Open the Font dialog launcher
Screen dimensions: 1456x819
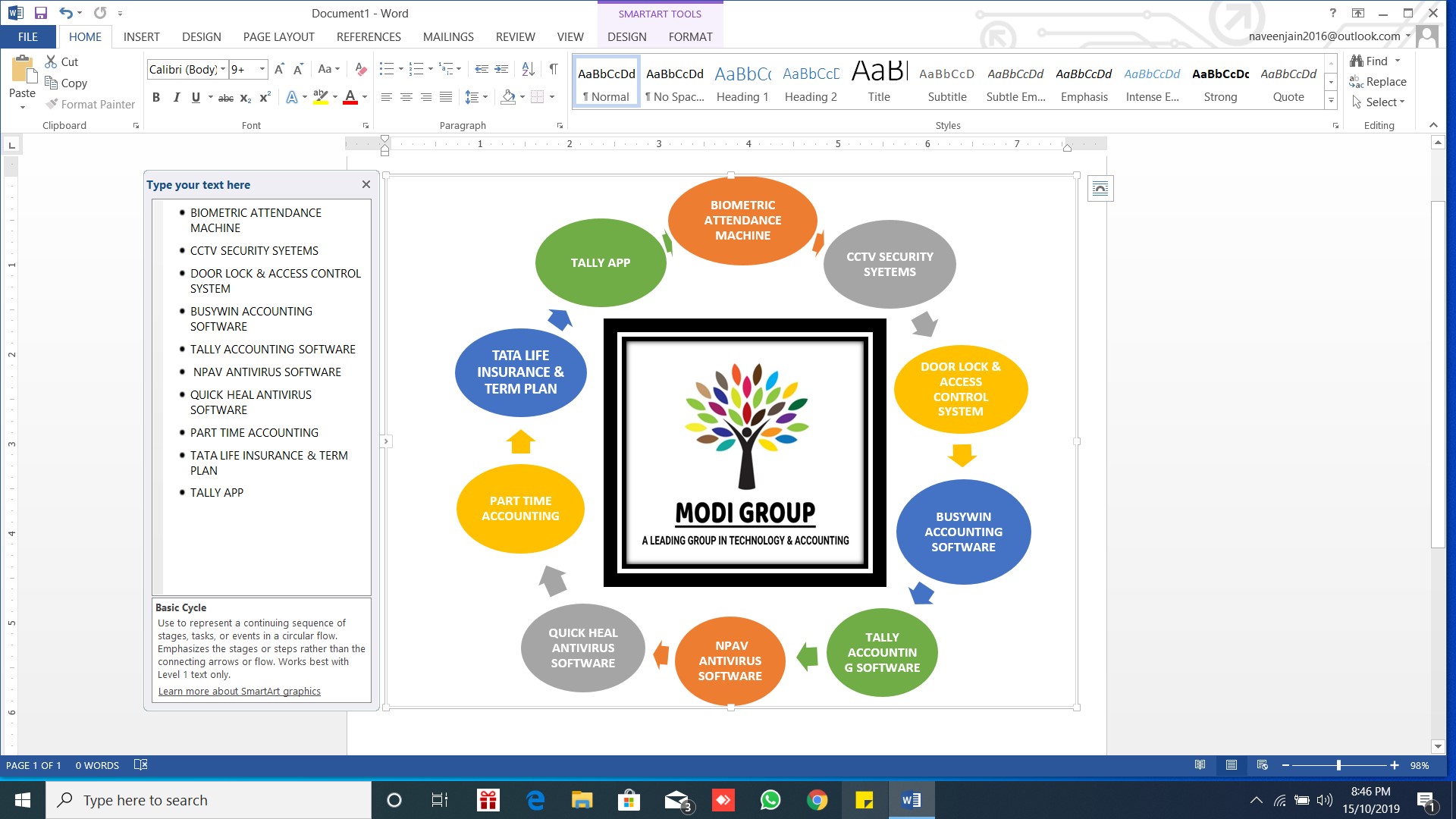pos(366,126)
